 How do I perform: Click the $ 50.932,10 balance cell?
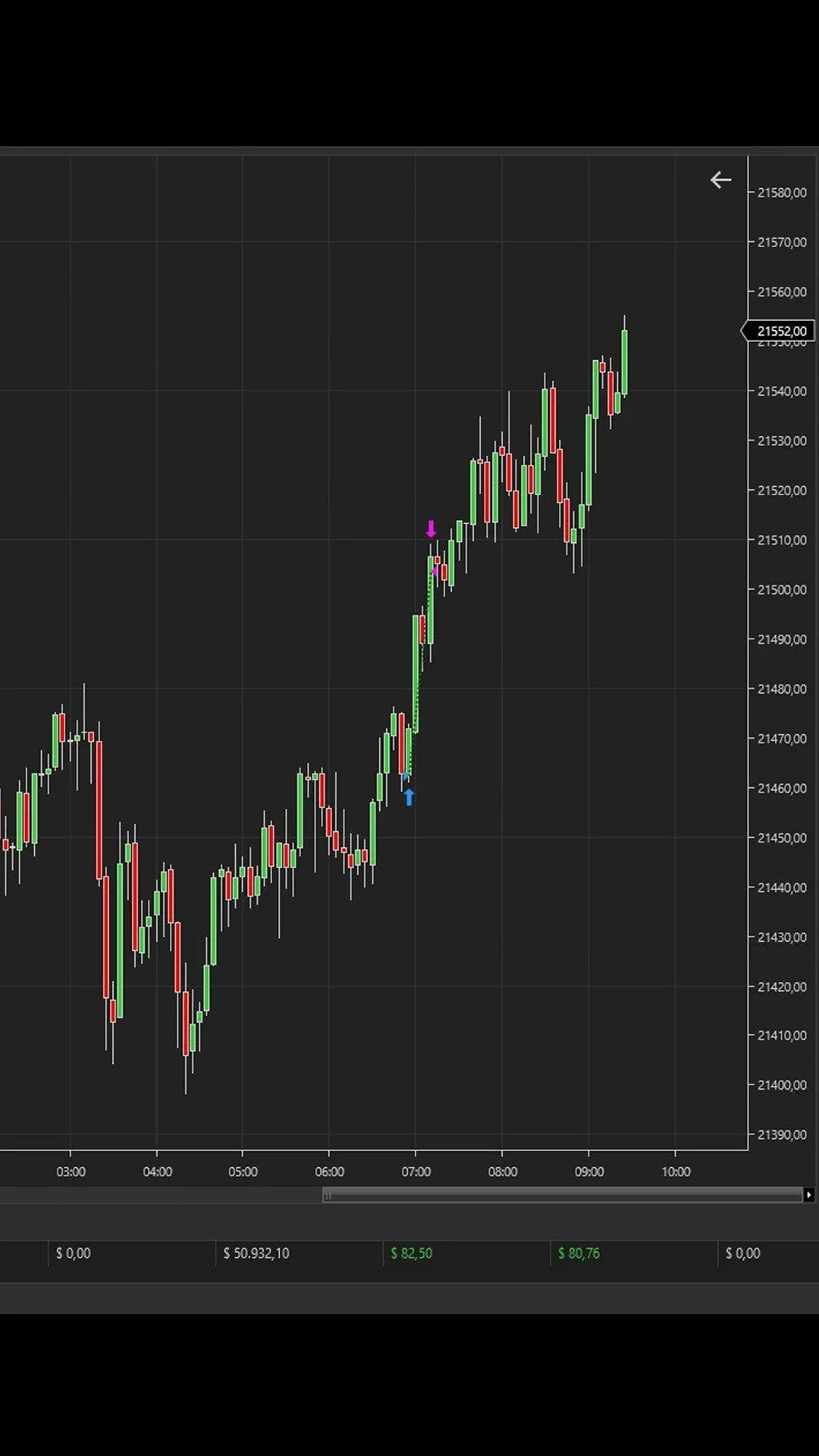pos(256,1254)
